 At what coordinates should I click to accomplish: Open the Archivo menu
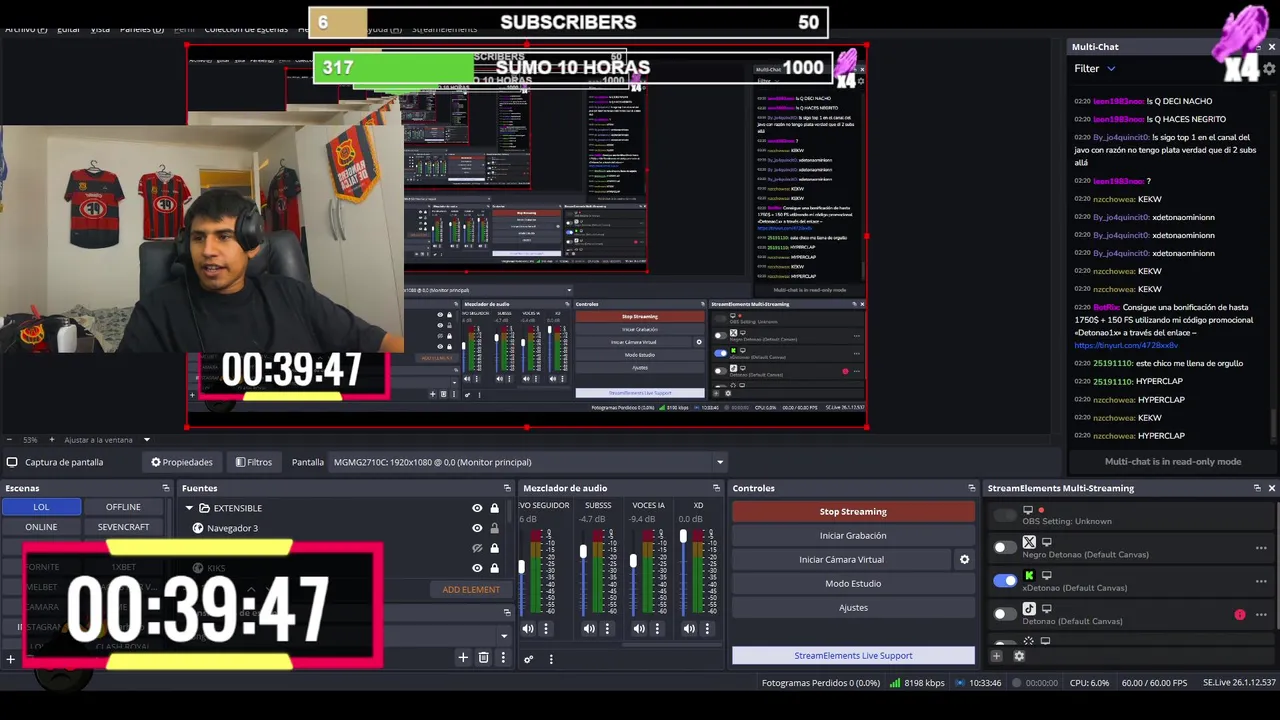pyautogui.click(x=26, y=29)
